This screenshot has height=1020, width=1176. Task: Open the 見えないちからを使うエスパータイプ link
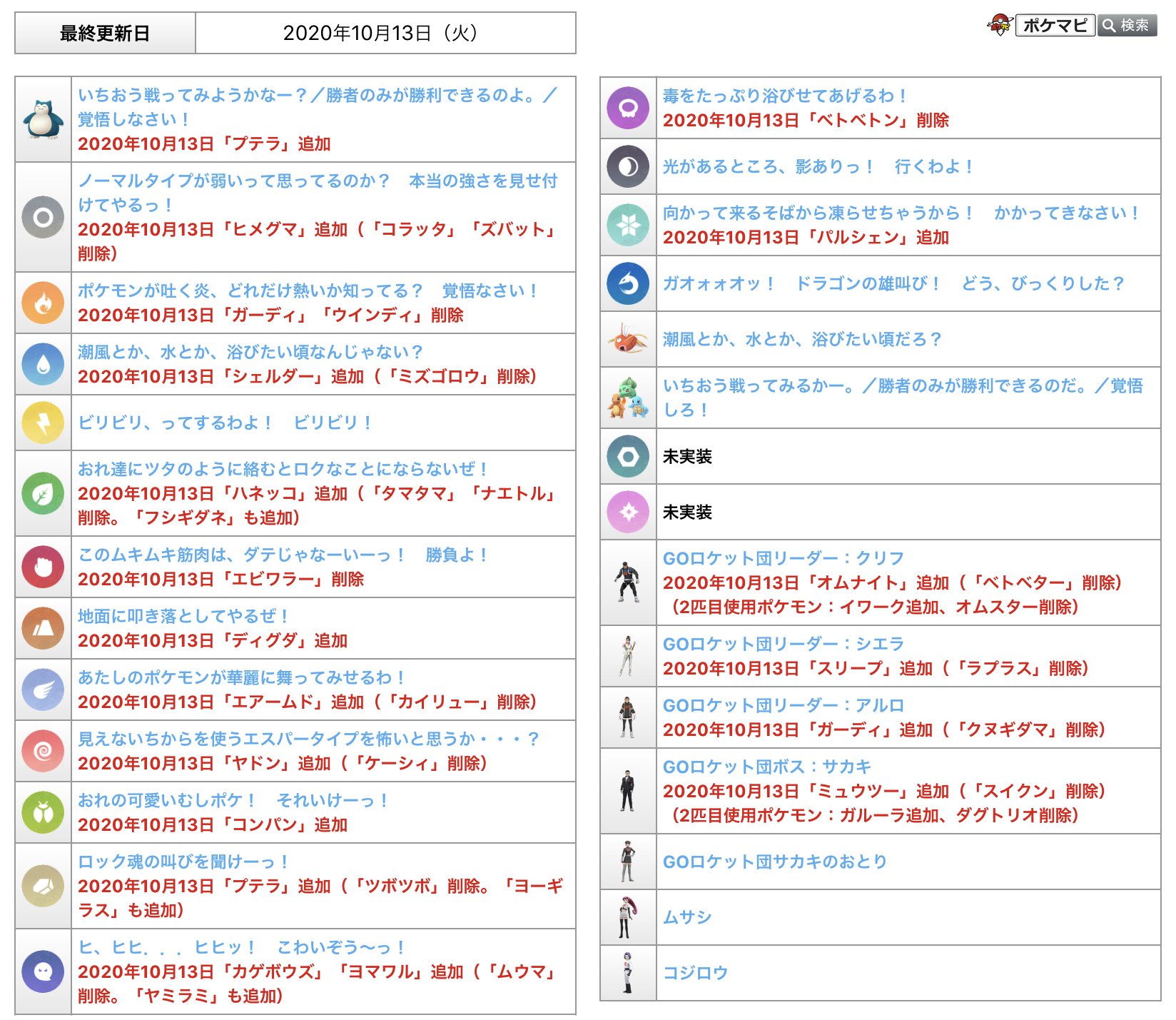pyautogui.click(x=308, y=739)
